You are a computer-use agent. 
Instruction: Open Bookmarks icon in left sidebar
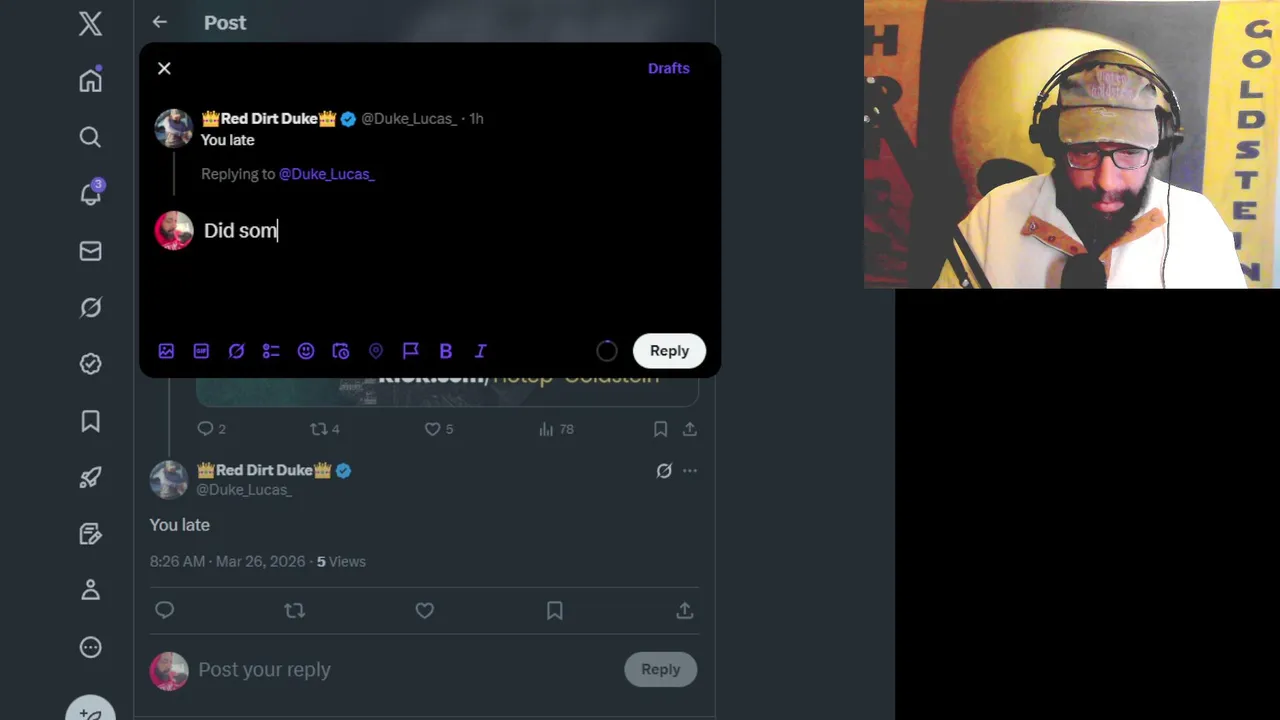(x=90, y=421)
